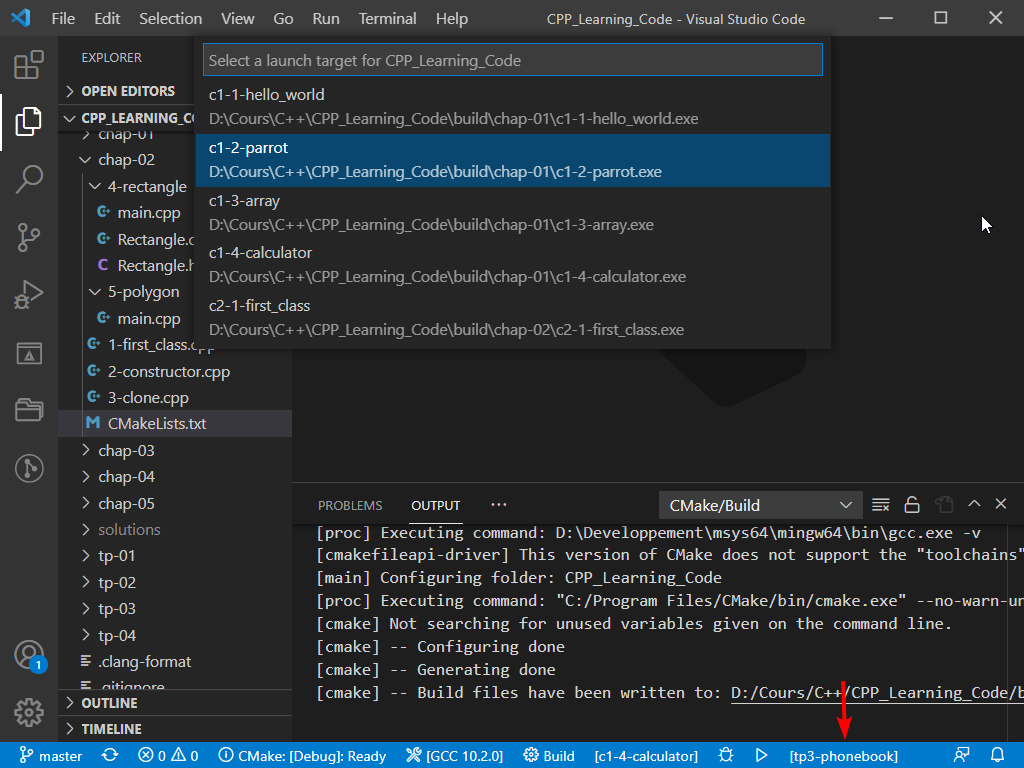Expand the tp-03 folder
This screenshot has height=768, width=1024.
pos(175,609)
